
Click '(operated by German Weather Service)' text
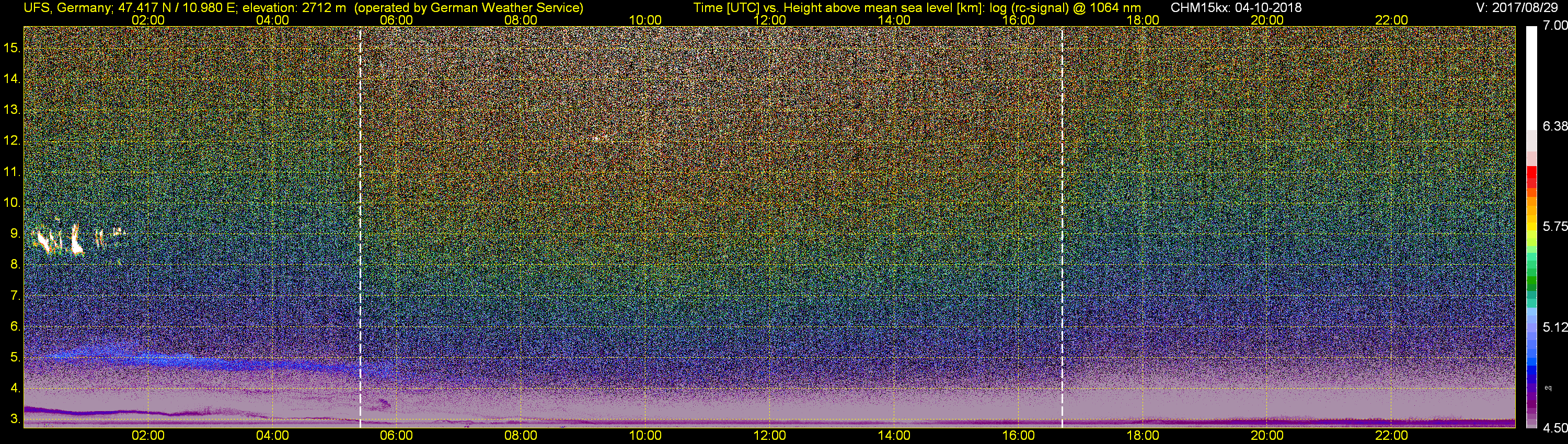(x=468, y=8)
